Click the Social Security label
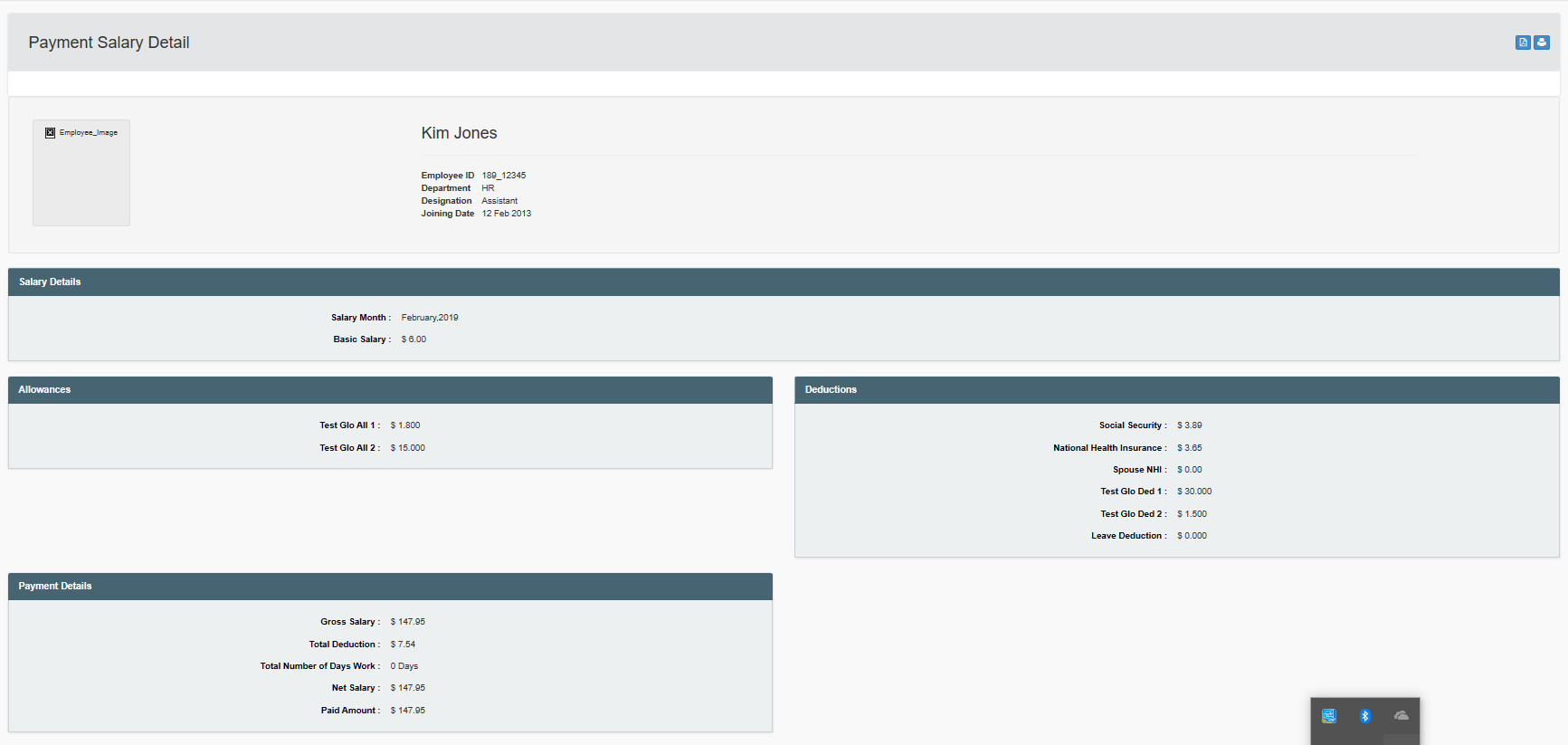The image size is (1568, 745). click(x=1131, y=425)
